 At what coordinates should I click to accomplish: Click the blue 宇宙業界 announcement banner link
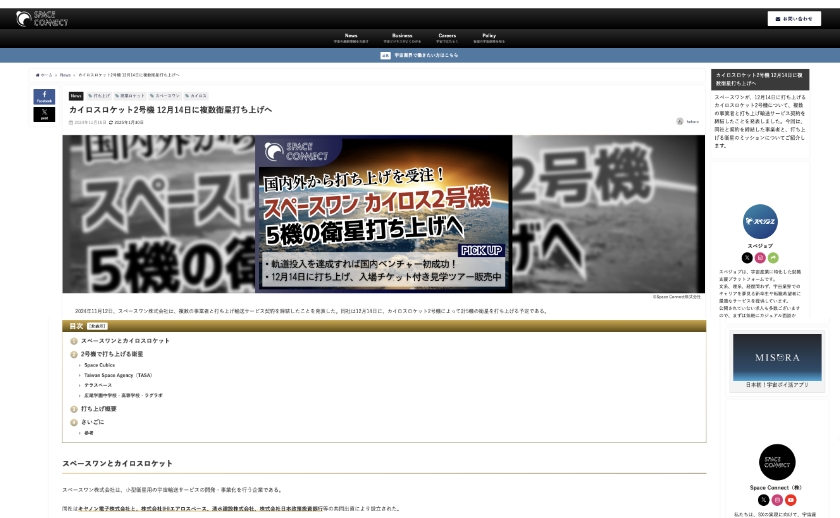click(x=419, y=56)
